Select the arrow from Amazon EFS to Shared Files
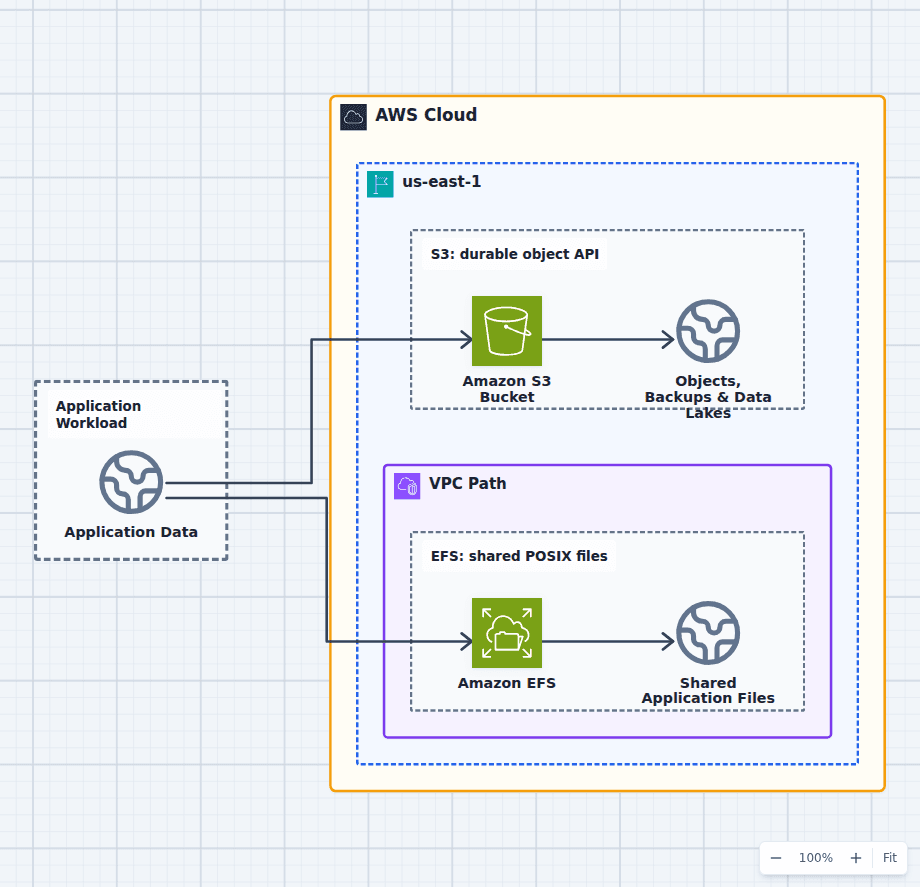This screenshot has width=920, height=887. click(608, 641)
